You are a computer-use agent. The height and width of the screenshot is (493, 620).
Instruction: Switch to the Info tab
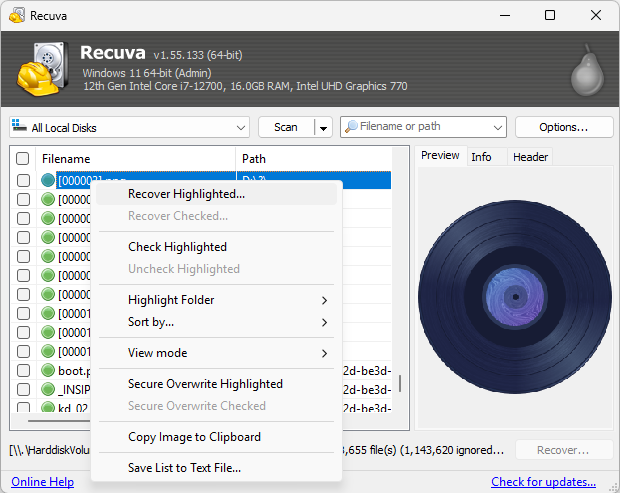pos(481,157)
